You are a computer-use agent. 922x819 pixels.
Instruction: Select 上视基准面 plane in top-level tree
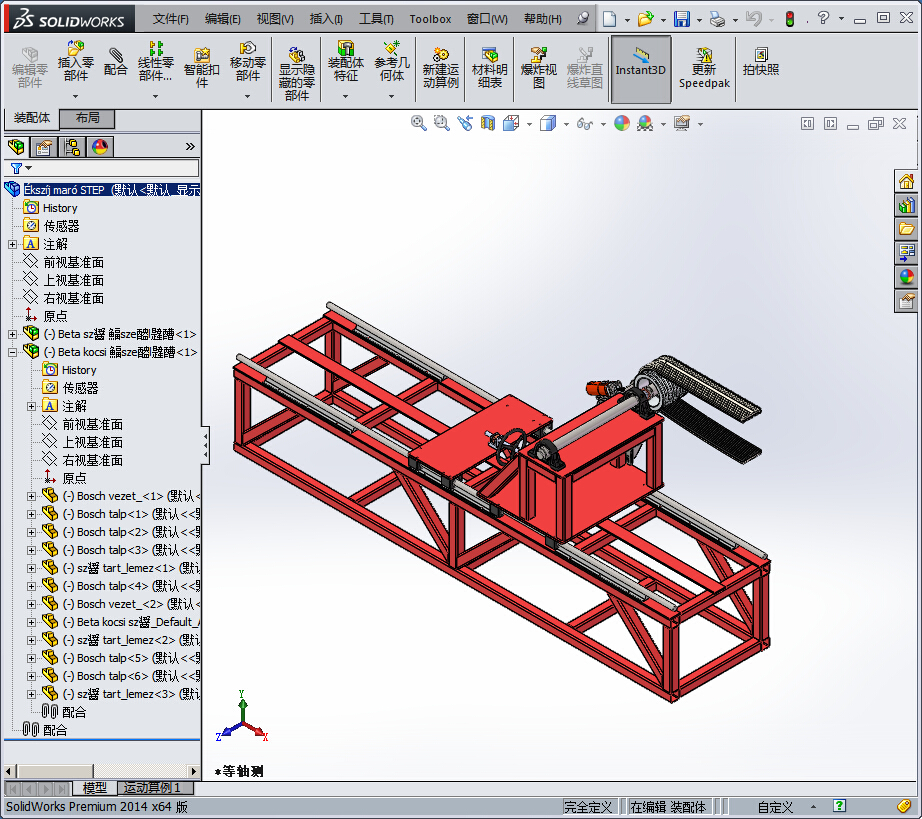click(x=73, y=280)
